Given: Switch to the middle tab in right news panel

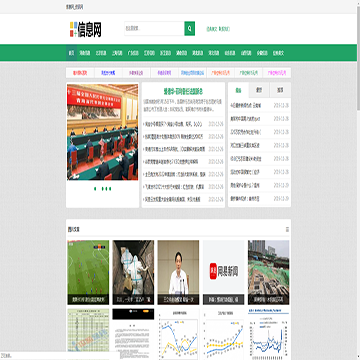Looking at the screenshot, I should point(259,90).
